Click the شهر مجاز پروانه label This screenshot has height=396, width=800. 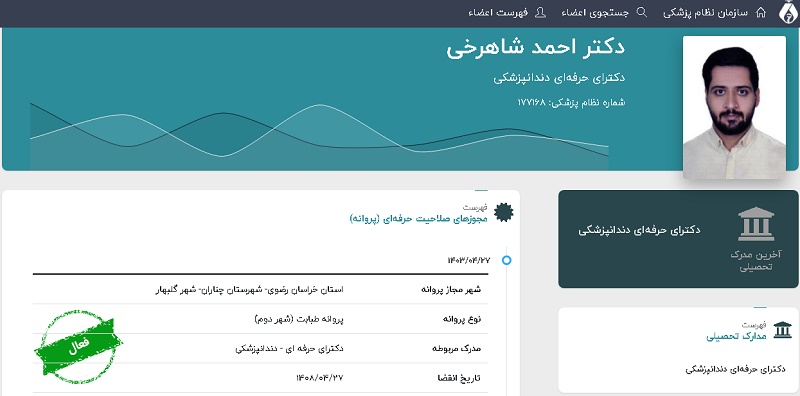click(451, 290)
